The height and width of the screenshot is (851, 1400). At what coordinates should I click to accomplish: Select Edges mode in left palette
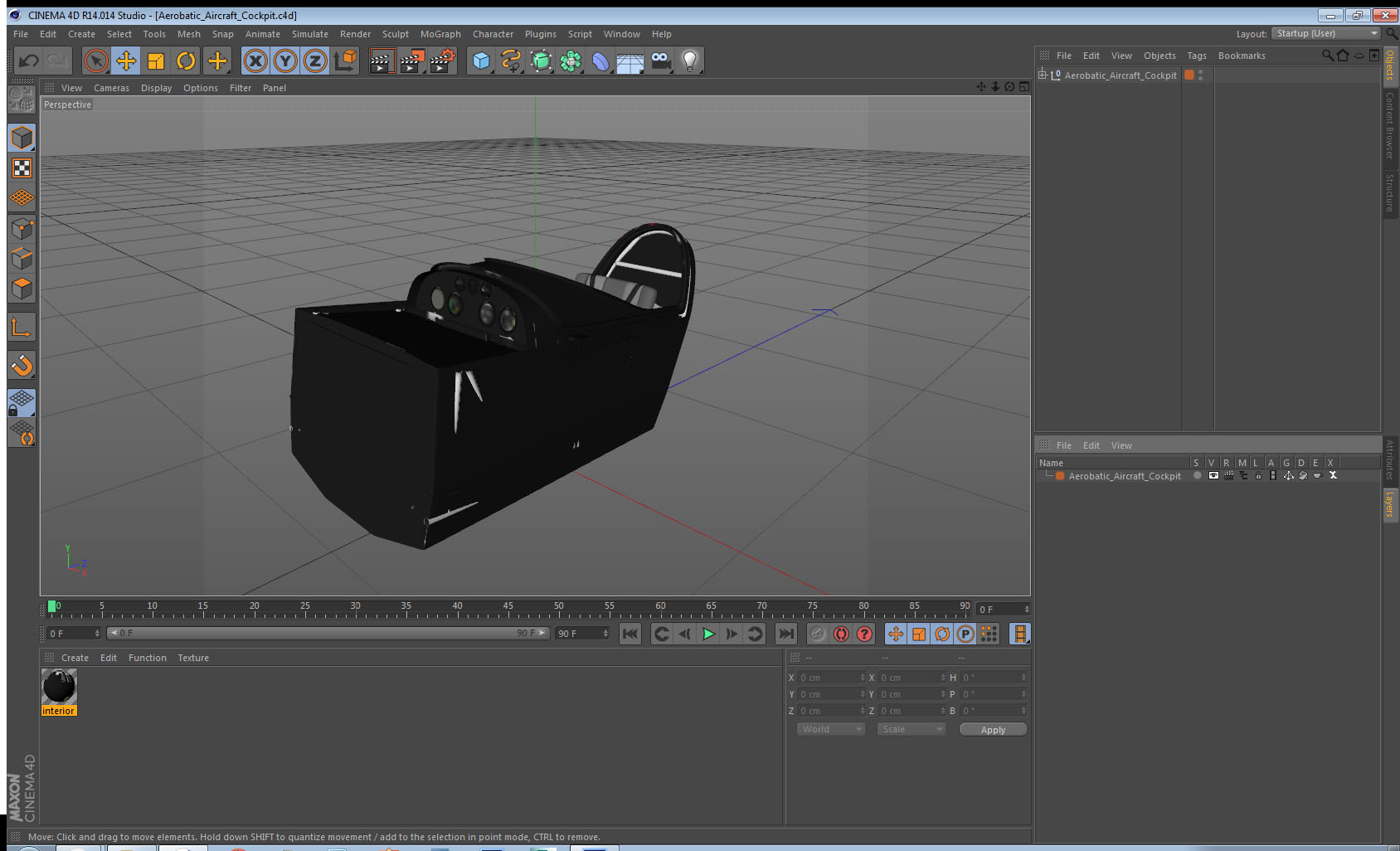pos(22,258)
